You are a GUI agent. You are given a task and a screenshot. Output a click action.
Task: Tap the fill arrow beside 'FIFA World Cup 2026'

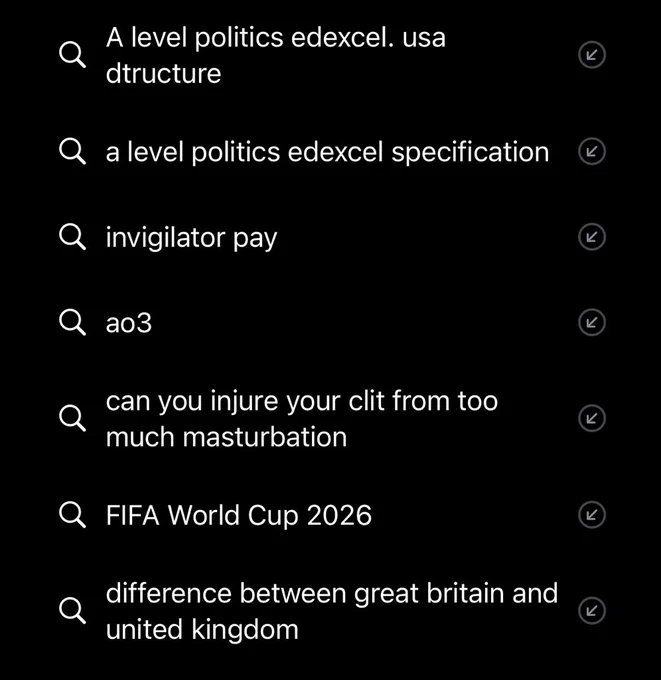pos(592,515)
